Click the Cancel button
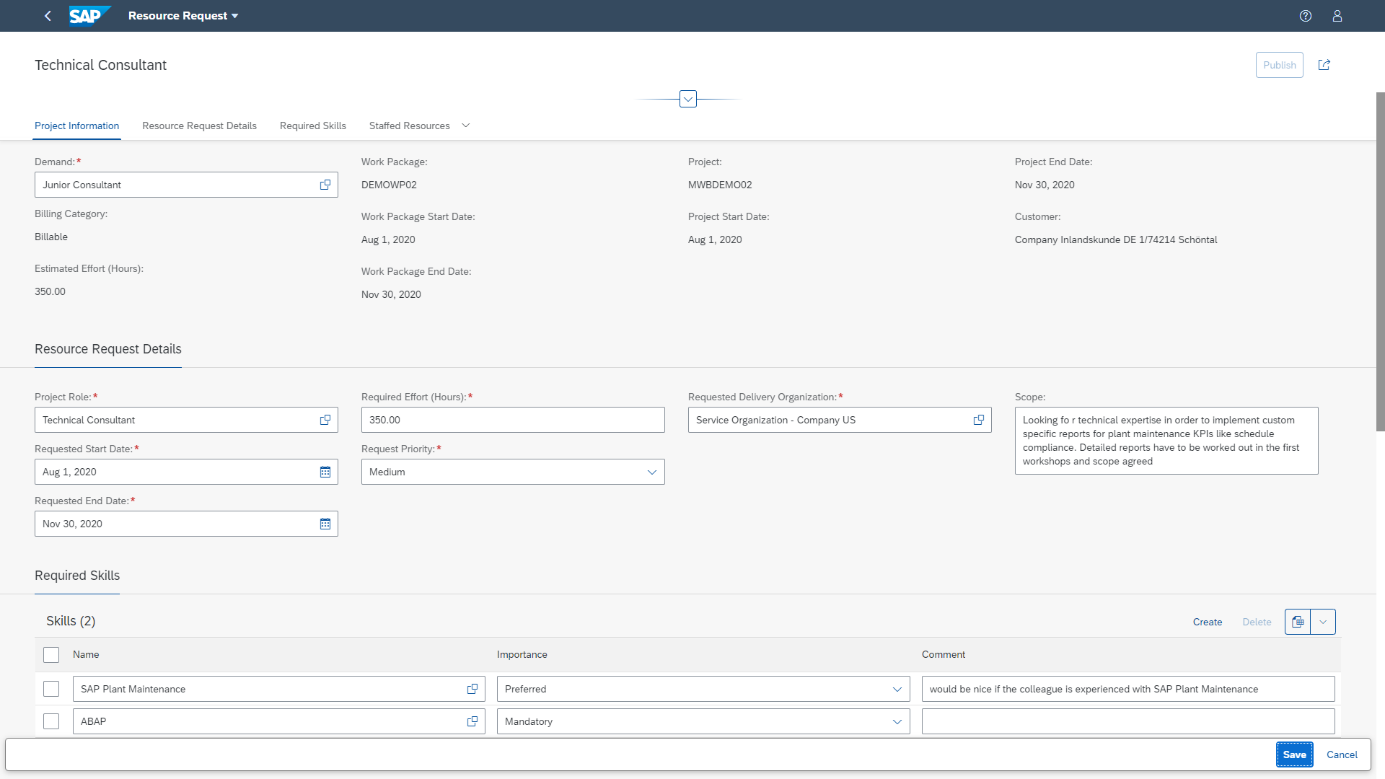The image size is (1385, 779). click(x=1342, y=755)
